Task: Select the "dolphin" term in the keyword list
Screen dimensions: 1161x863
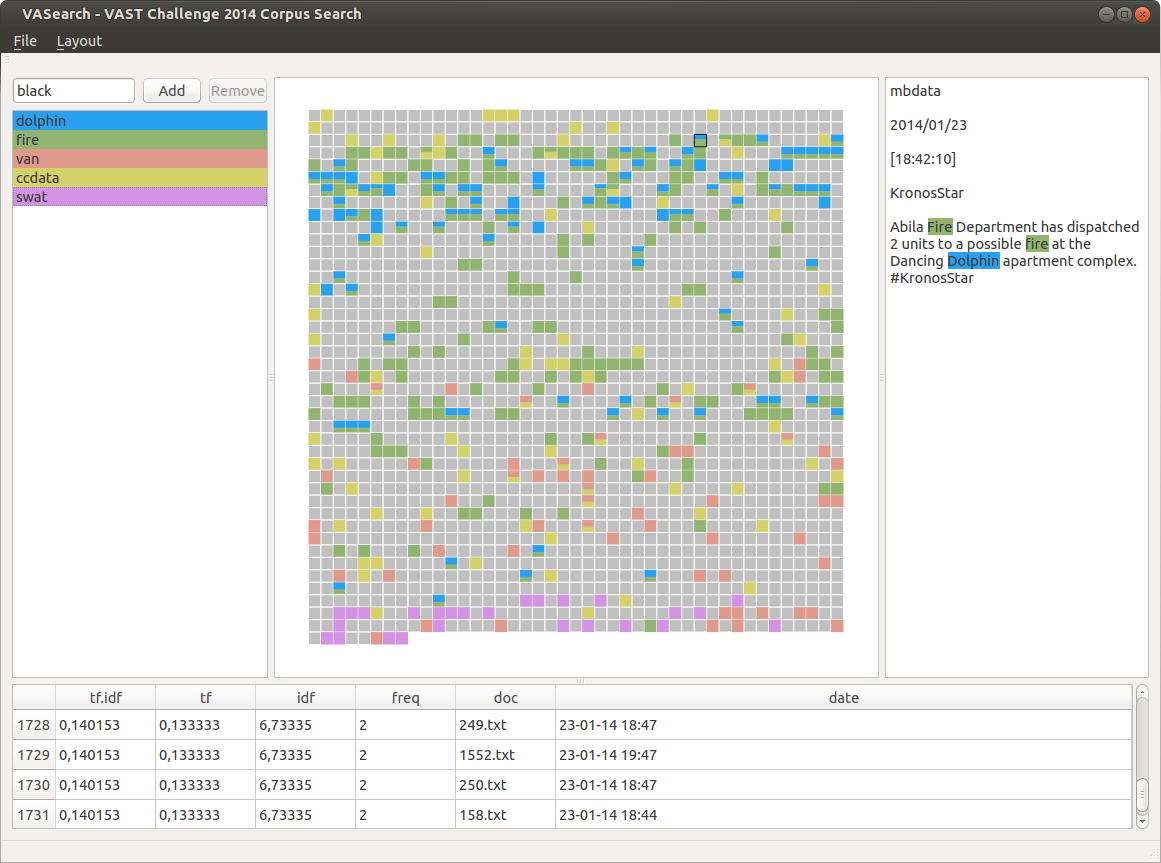Action: 140,121
